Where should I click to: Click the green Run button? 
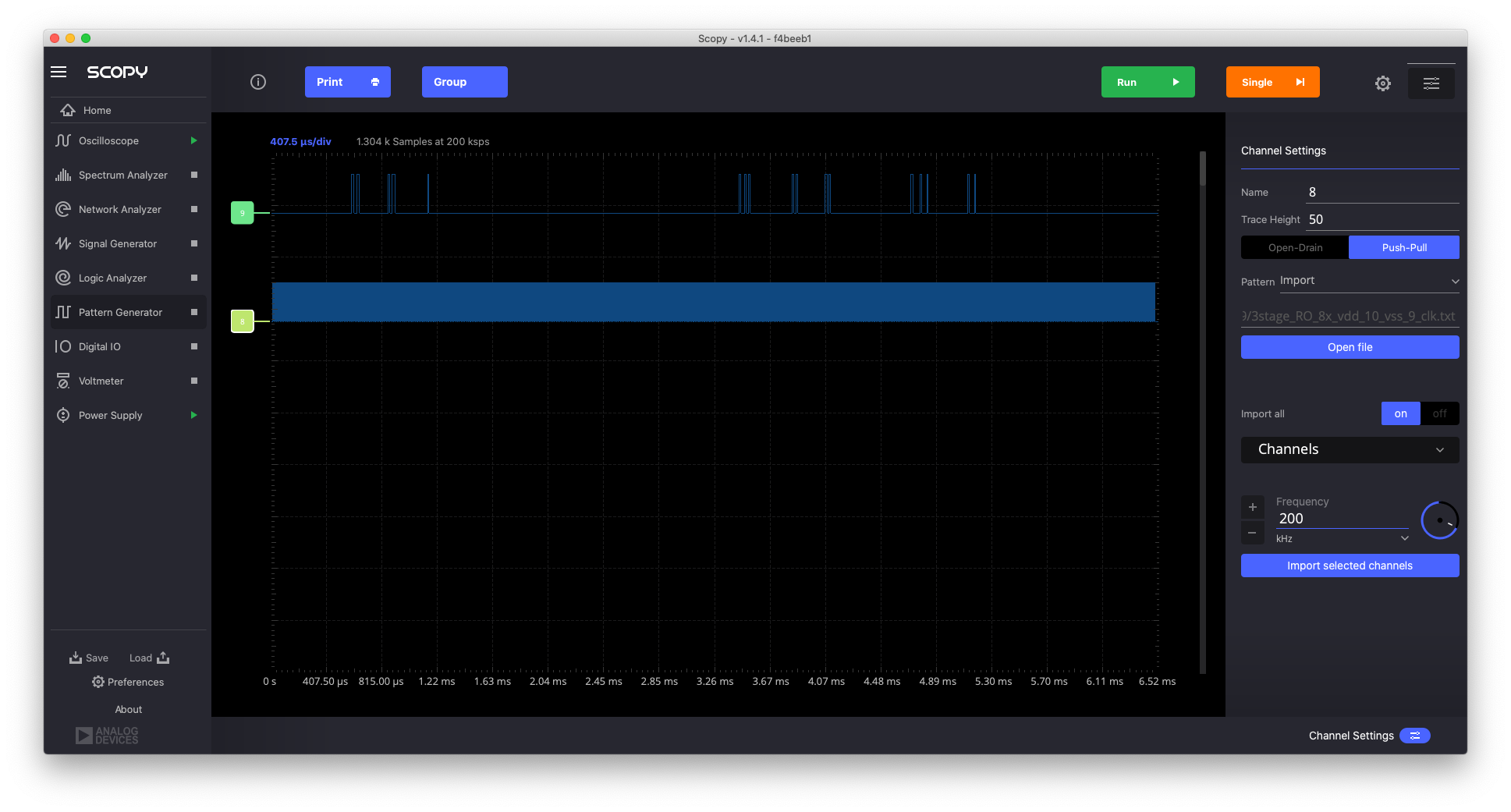pos(1148,82)
